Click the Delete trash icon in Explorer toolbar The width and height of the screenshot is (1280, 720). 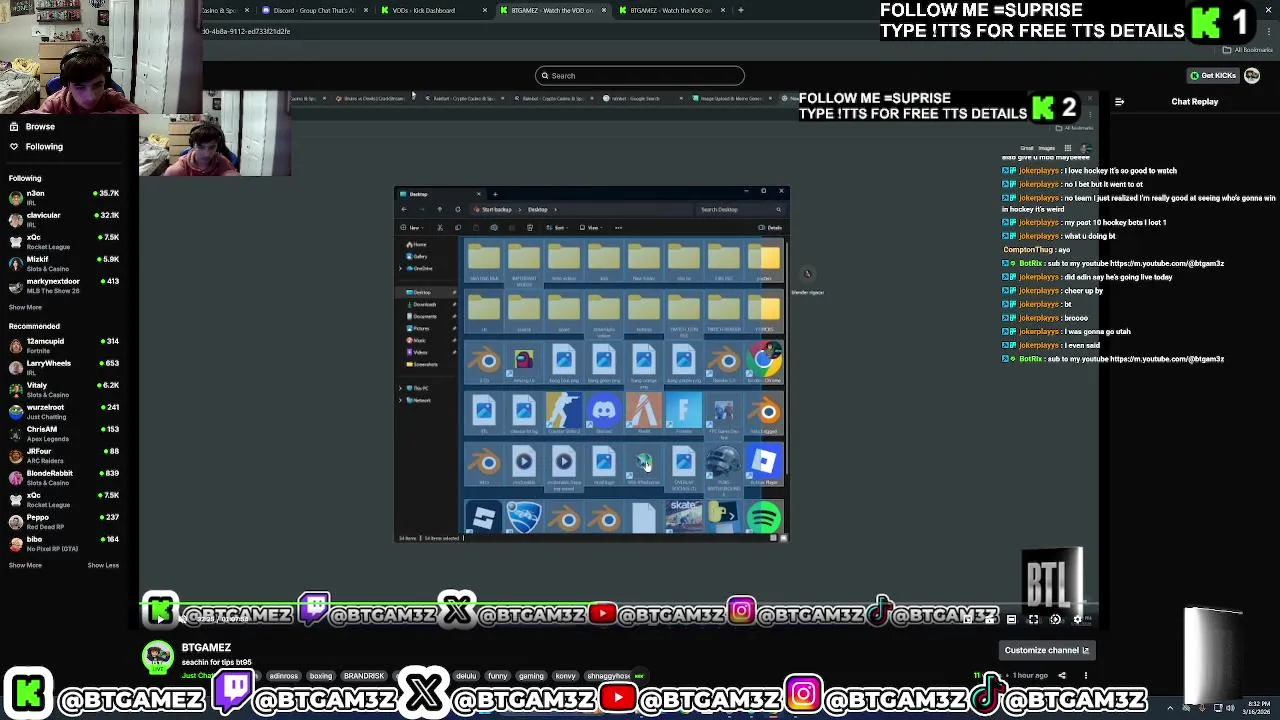click(530, 228)
